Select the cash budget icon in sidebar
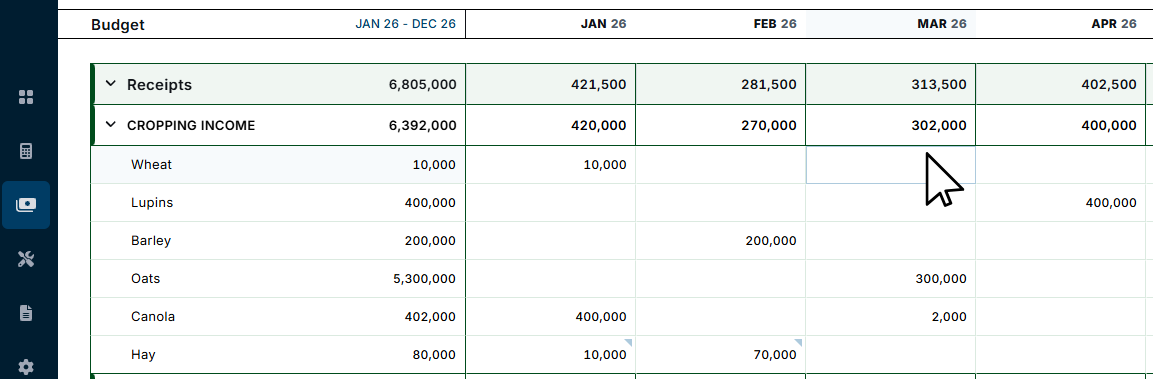1153x379 pixels. (x=26, y=205)
